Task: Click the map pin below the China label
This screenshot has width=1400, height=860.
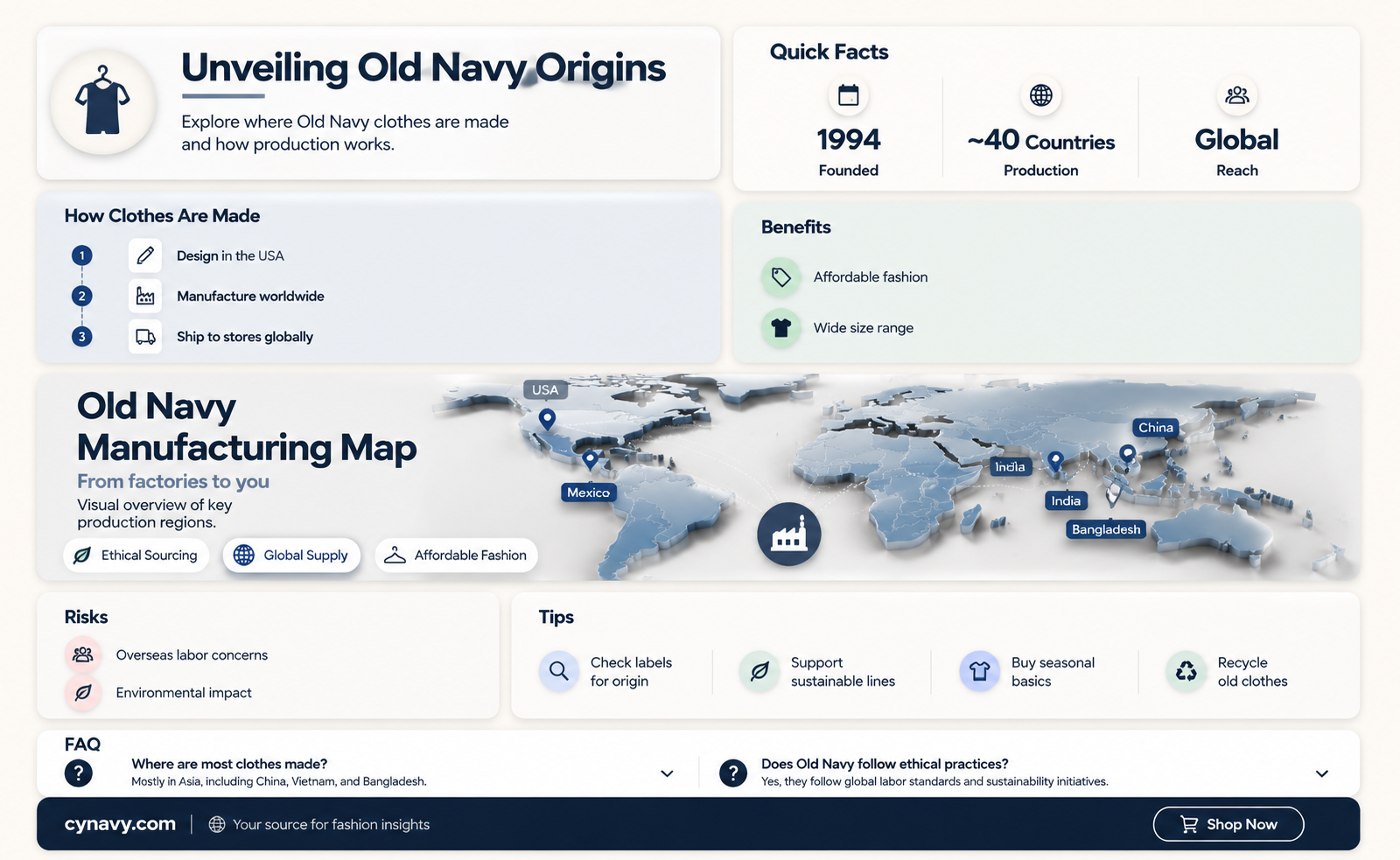Action: (1128, 454)
